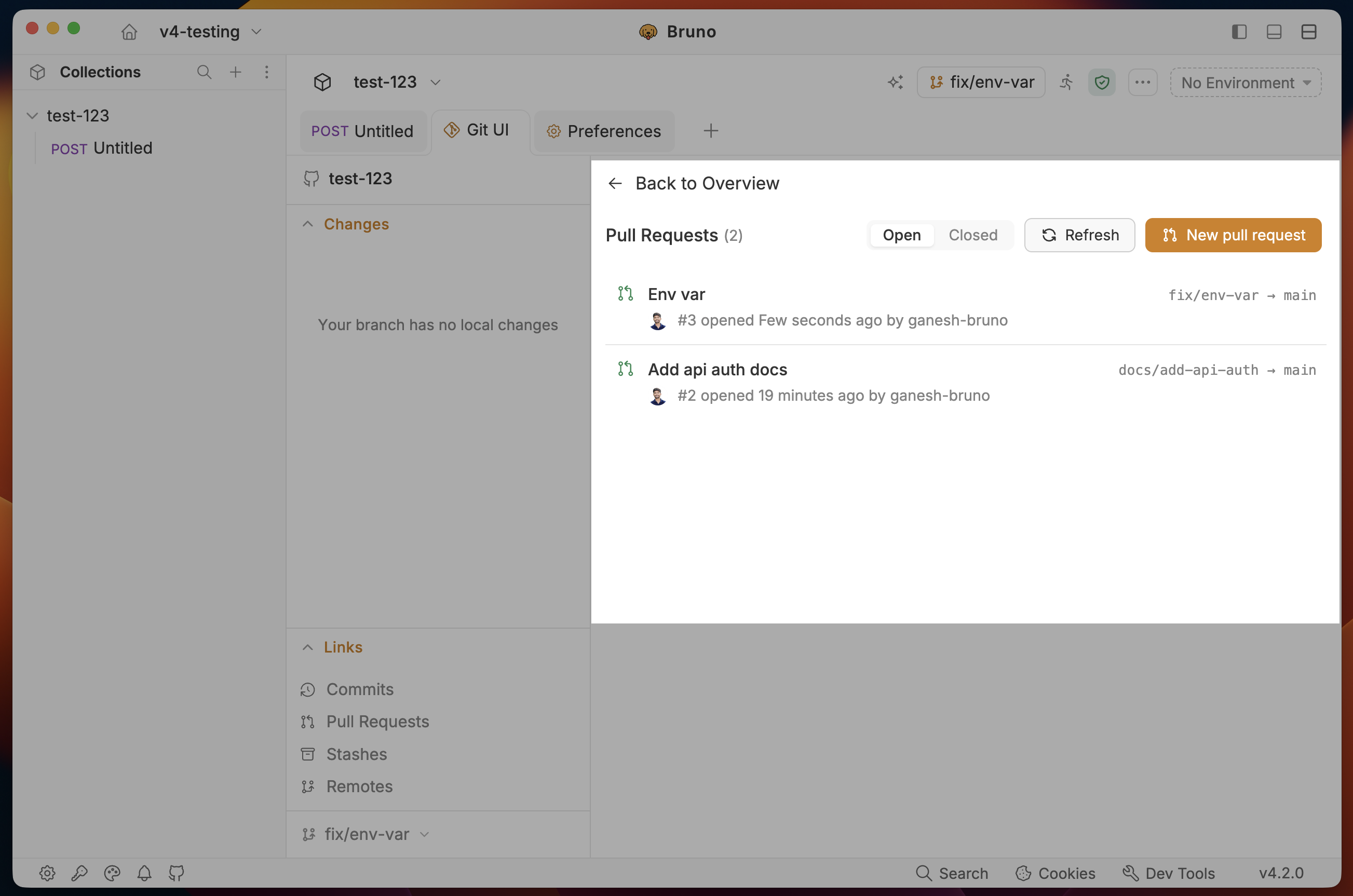The width and height of the screenshot is (1353, 896).
Task: Open the Stashes link
Action: (x=344, y=754)
